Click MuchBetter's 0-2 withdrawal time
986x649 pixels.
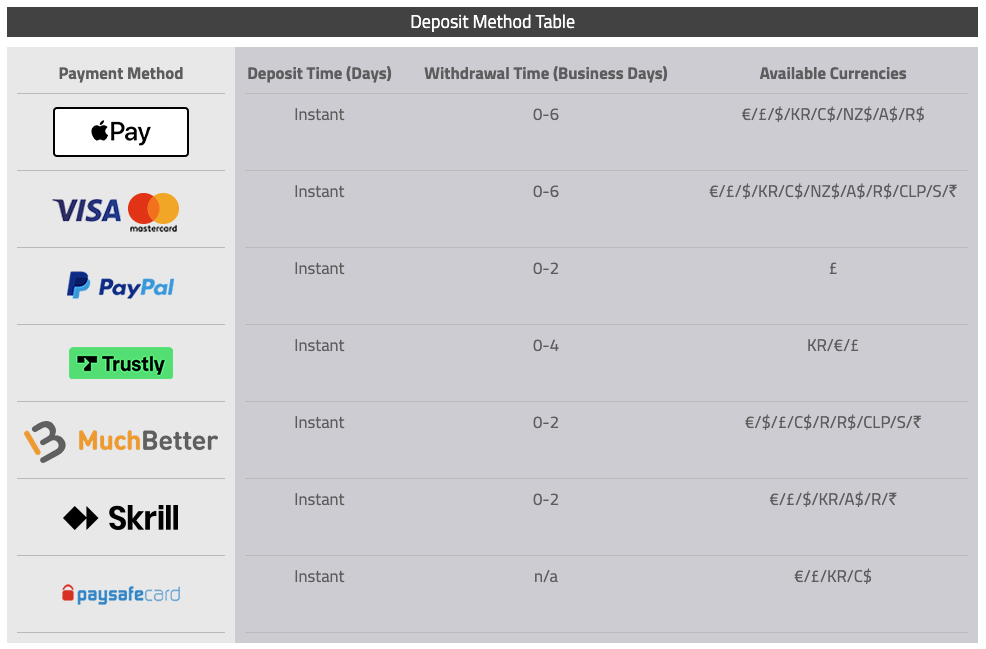(546, 423)
